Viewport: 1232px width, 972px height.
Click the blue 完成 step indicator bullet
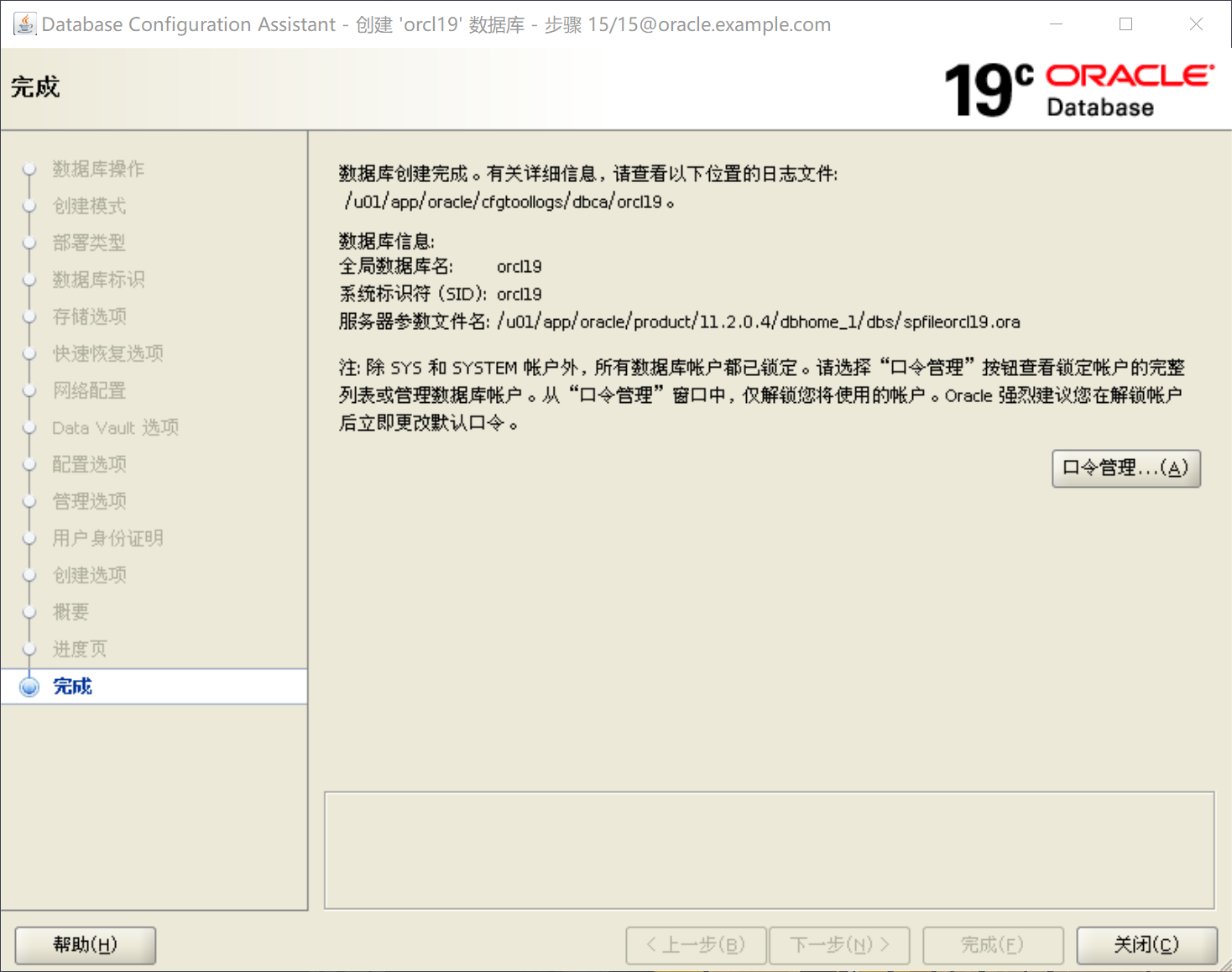click(x=29, y=687)
